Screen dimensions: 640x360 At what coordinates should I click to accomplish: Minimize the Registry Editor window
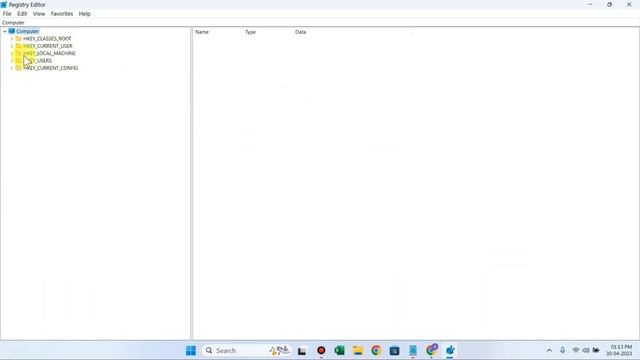pos(590,4)
